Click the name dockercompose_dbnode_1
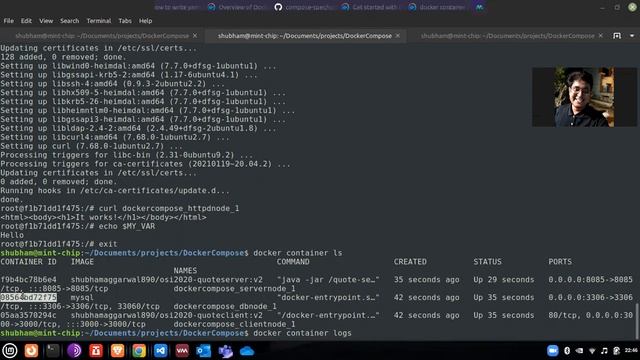This screenshot has width=640, height=360. 225,307
